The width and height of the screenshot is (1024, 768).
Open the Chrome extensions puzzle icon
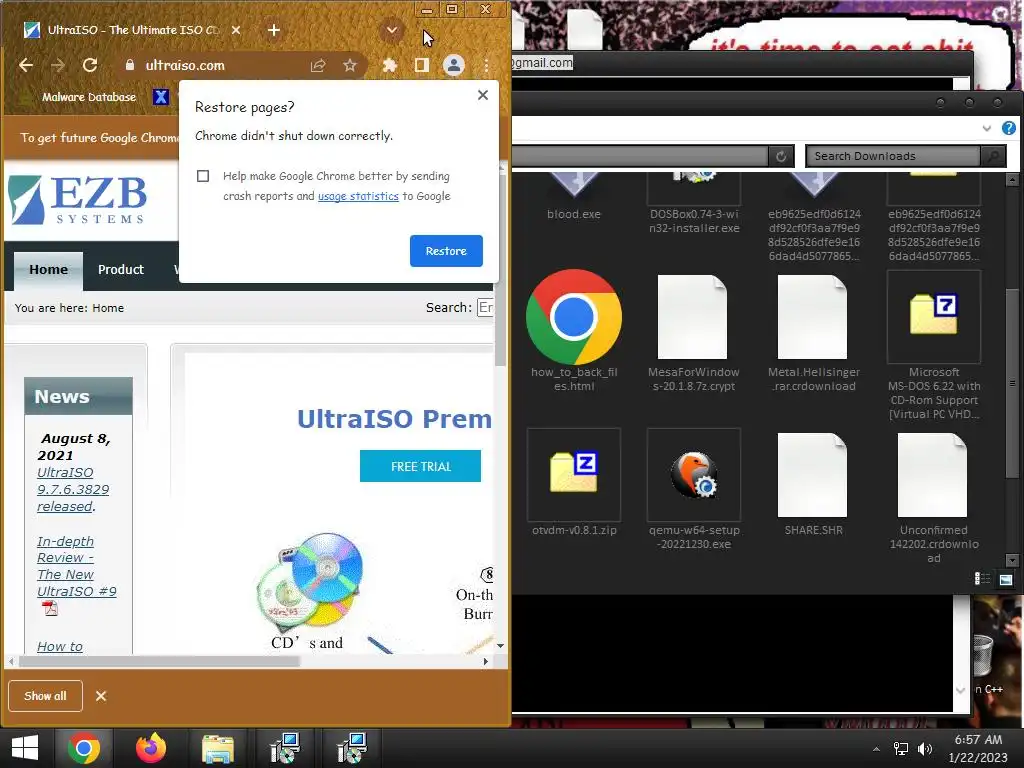pyautogui.click(x=390, y=65)
